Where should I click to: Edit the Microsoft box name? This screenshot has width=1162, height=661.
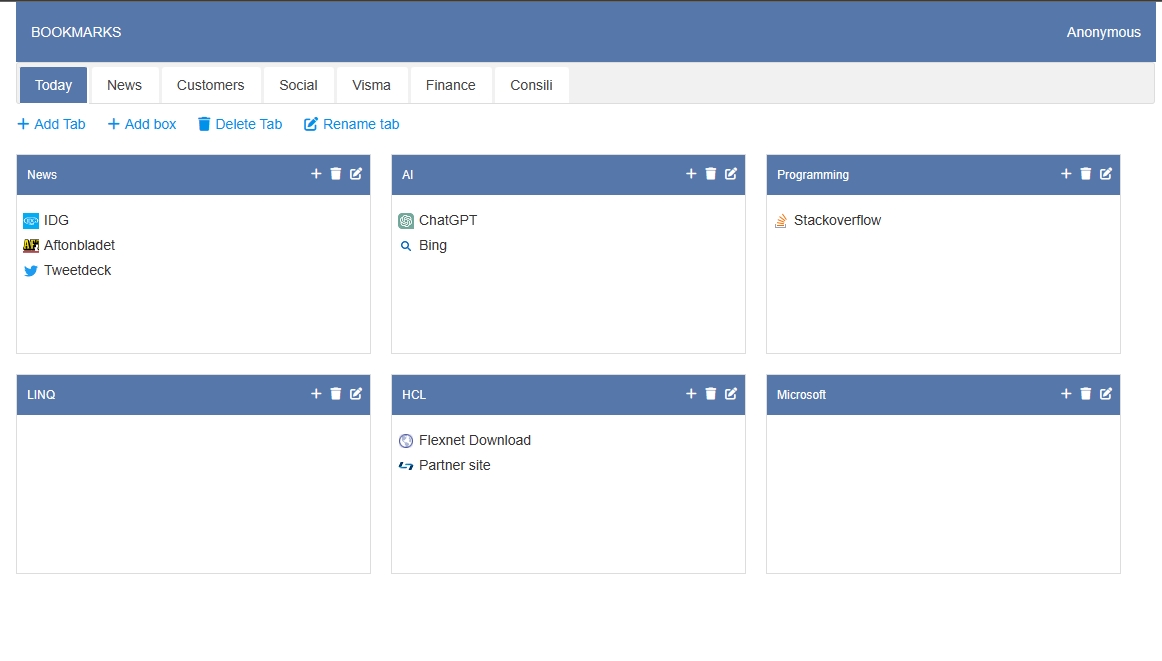click(x=1106, y=393)
